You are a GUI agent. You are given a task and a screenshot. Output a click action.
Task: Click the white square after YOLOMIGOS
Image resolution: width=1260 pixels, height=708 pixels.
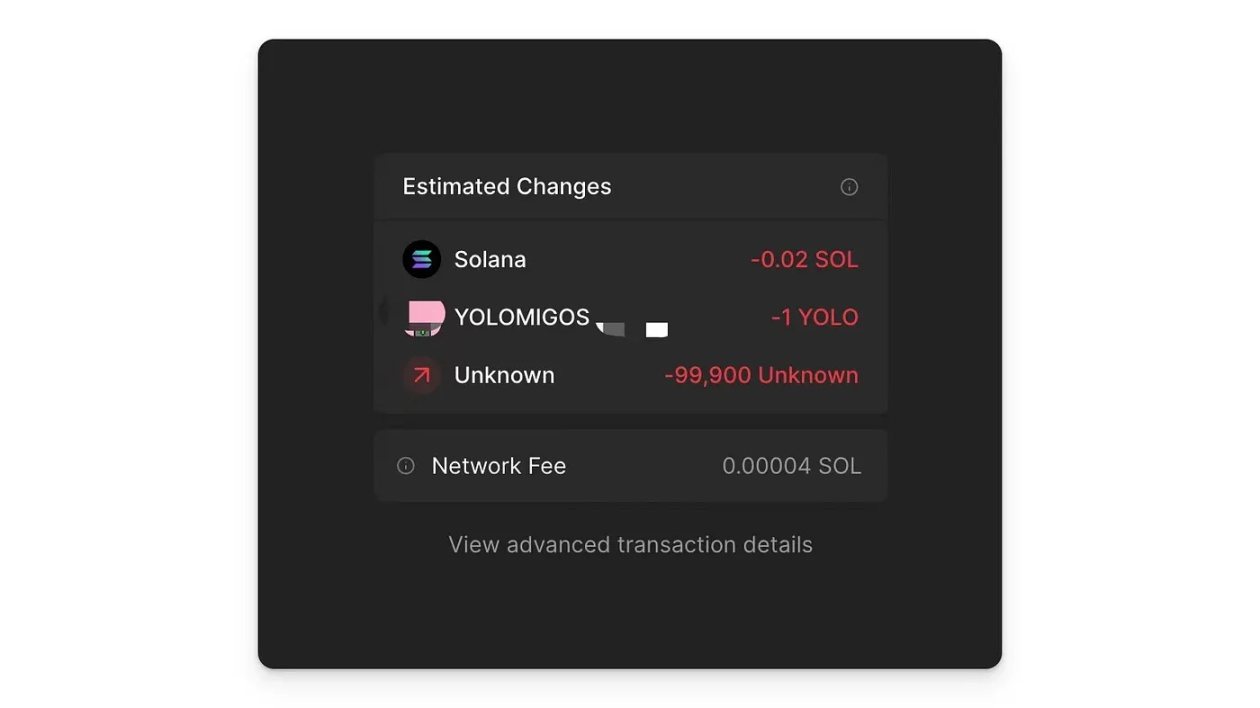pos(657,330)
